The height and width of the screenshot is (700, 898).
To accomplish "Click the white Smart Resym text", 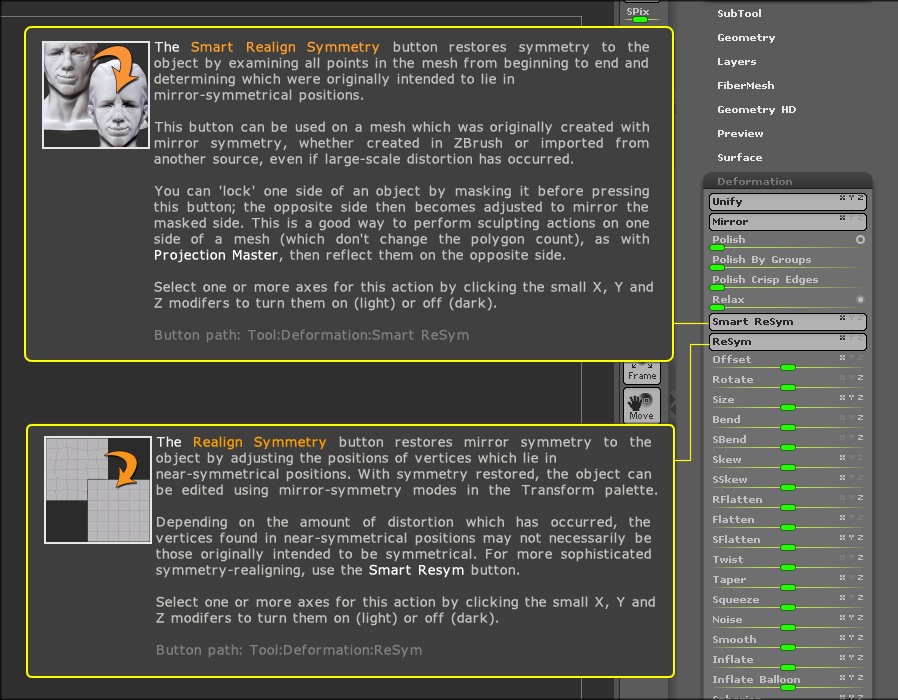I will (x=416, y=570).
